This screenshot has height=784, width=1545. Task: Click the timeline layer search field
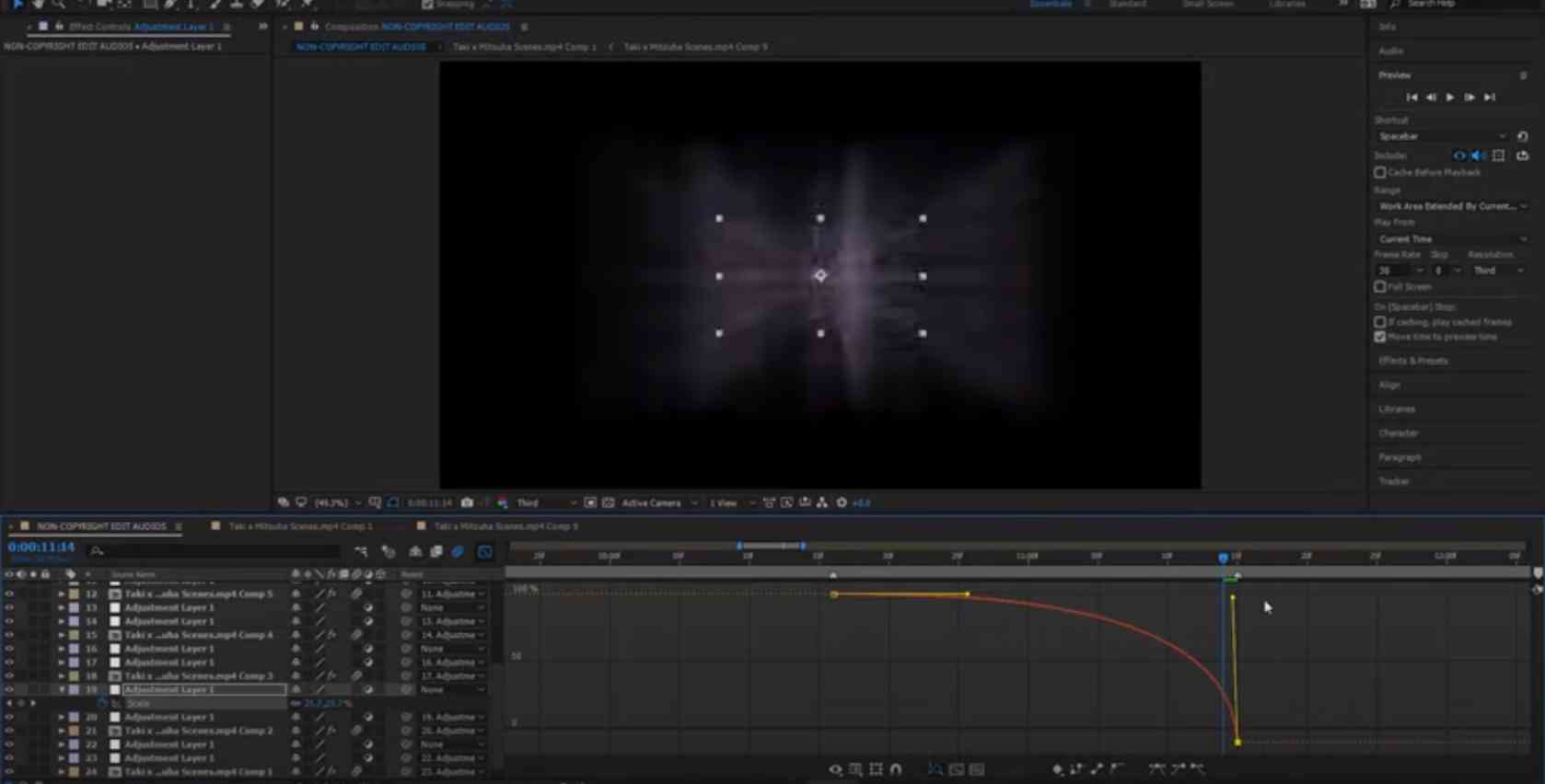pyautogui.click(x=216, y=551)
